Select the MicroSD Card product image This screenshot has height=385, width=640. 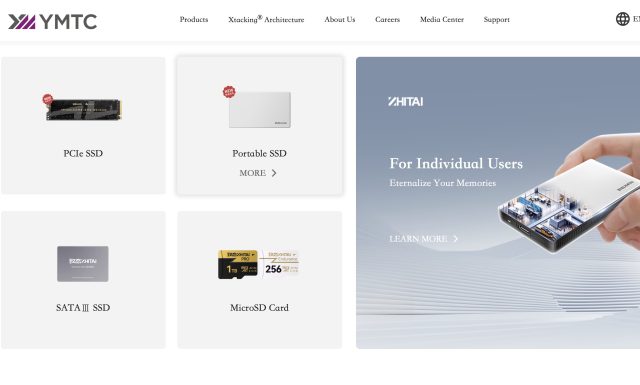pyautogui.click(x=259, y=264)
